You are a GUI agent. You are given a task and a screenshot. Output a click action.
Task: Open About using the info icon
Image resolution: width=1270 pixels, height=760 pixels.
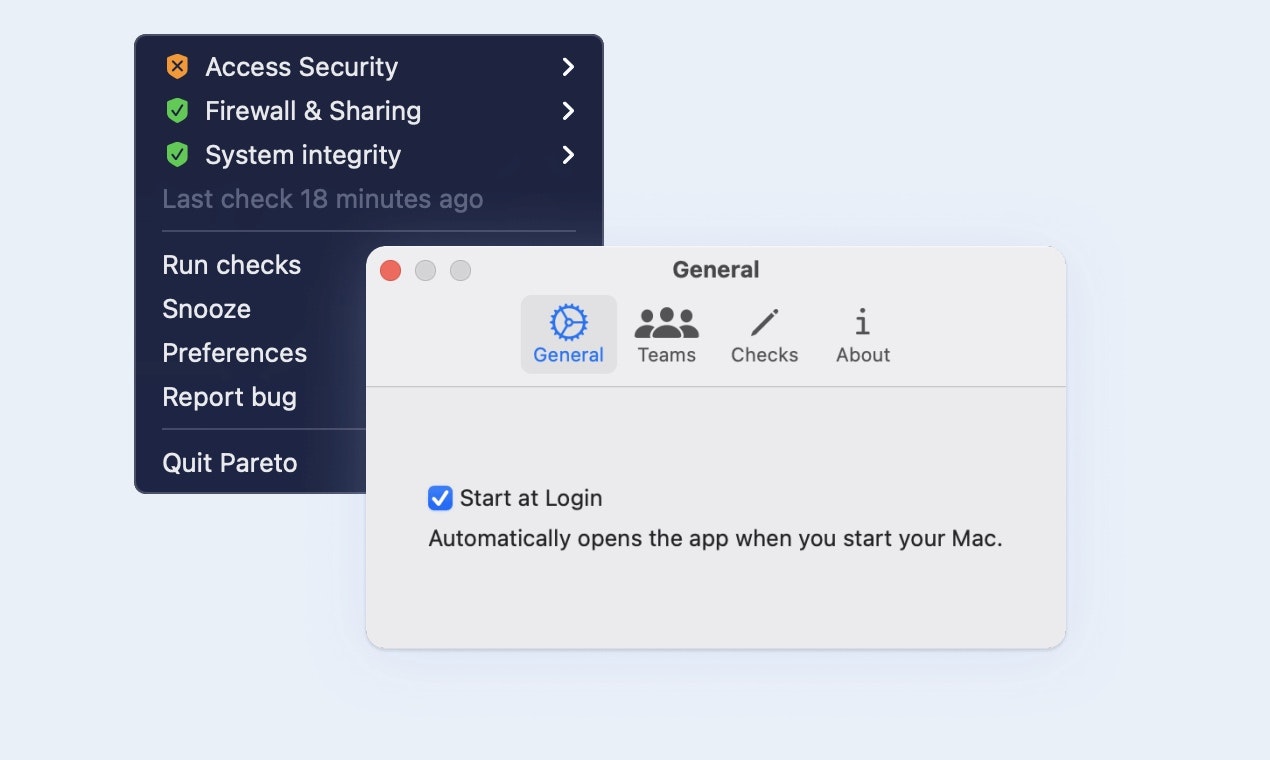(x=862, y=322)
